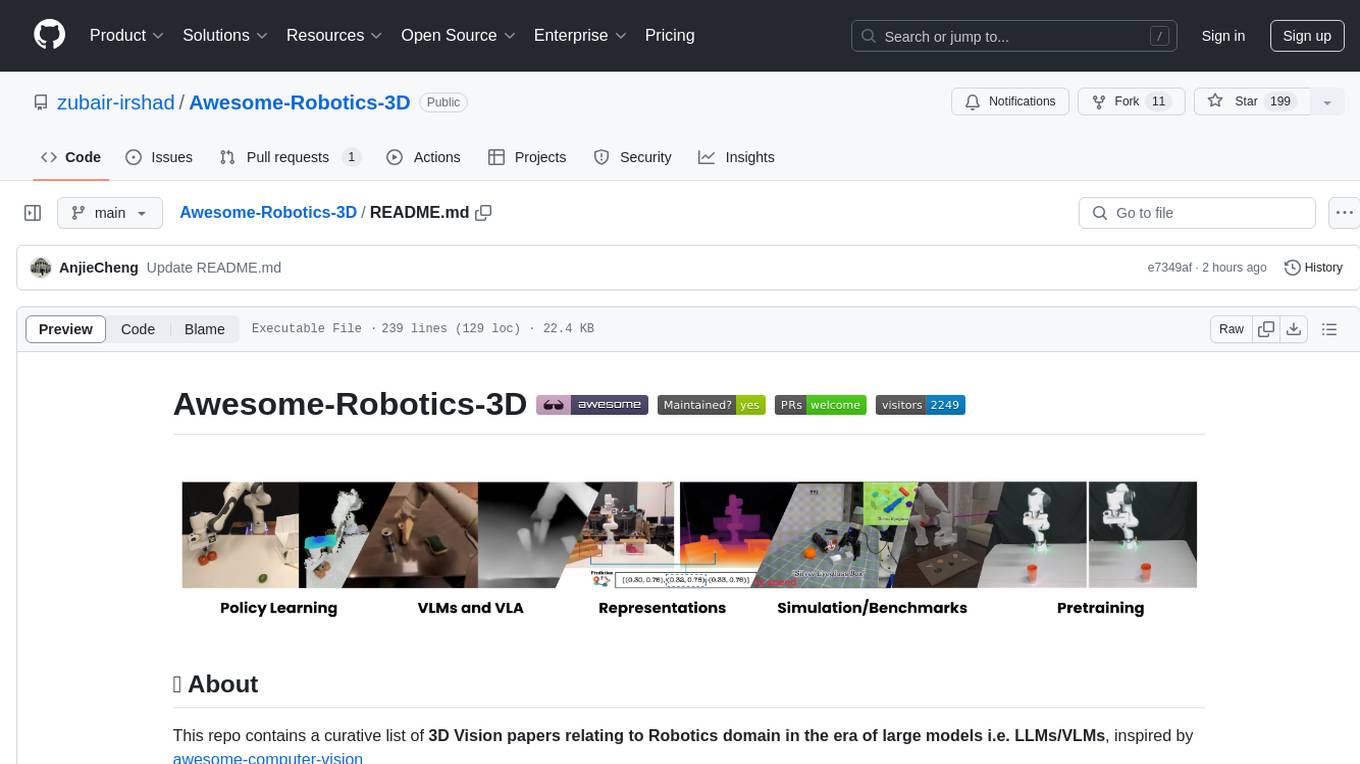Open AnjieCheng author link

(x=99, y=267)
